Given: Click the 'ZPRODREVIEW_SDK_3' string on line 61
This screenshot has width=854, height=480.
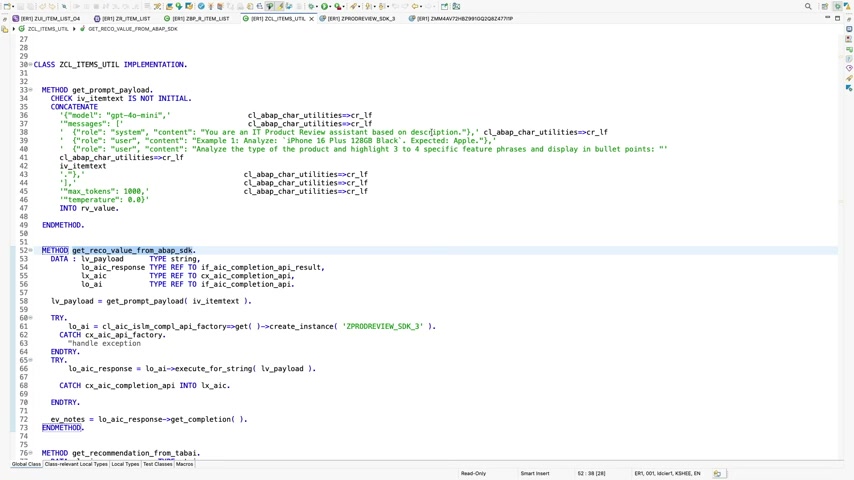Looking at the screenshot, I should coord(382,326).
